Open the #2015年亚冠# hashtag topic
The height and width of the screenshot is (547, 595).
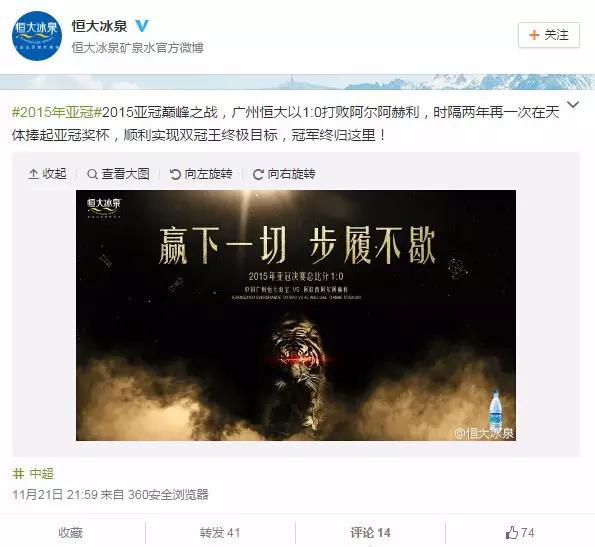[x=57, y=112]
